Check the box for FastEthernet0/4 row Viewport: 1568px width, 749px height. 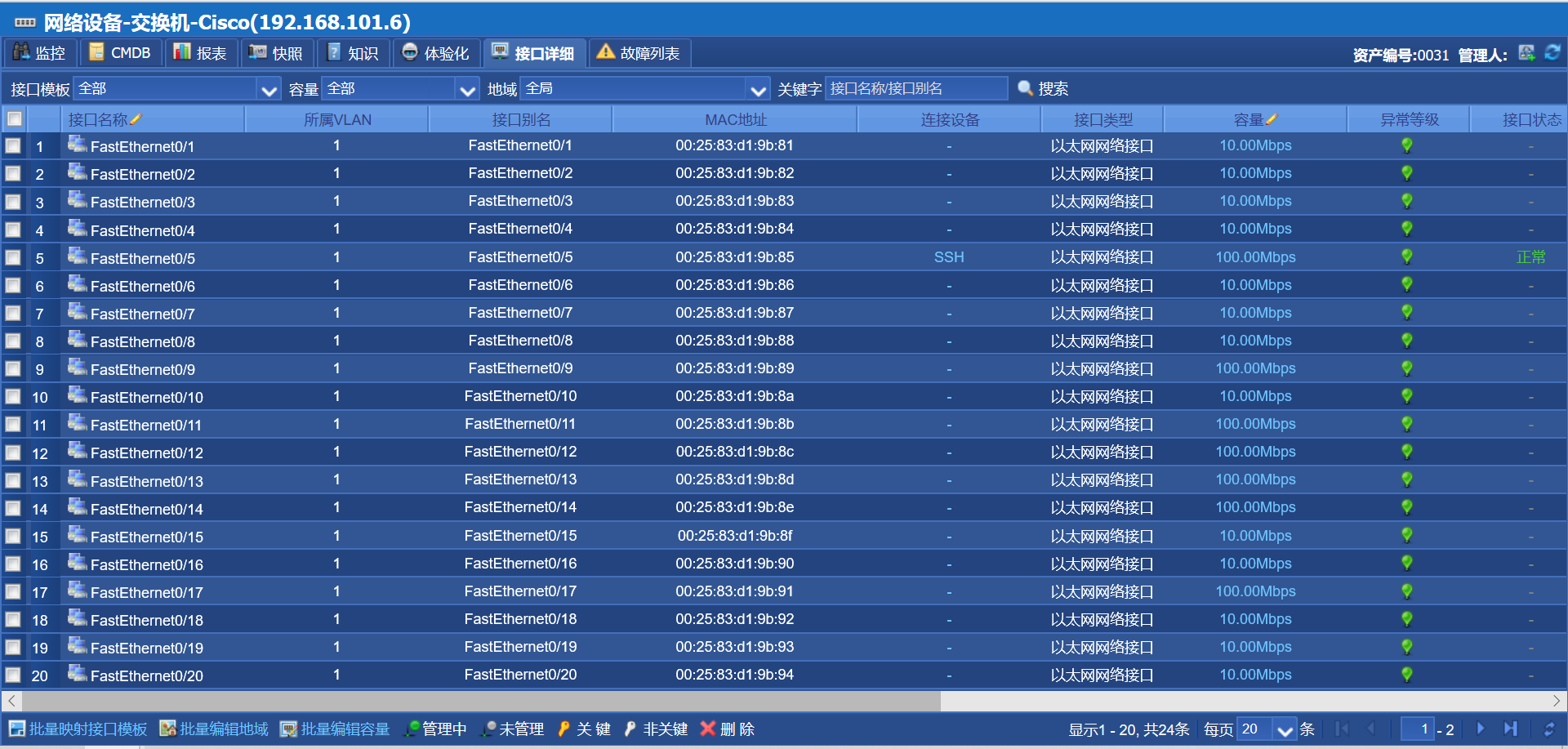tap(13, 230)
